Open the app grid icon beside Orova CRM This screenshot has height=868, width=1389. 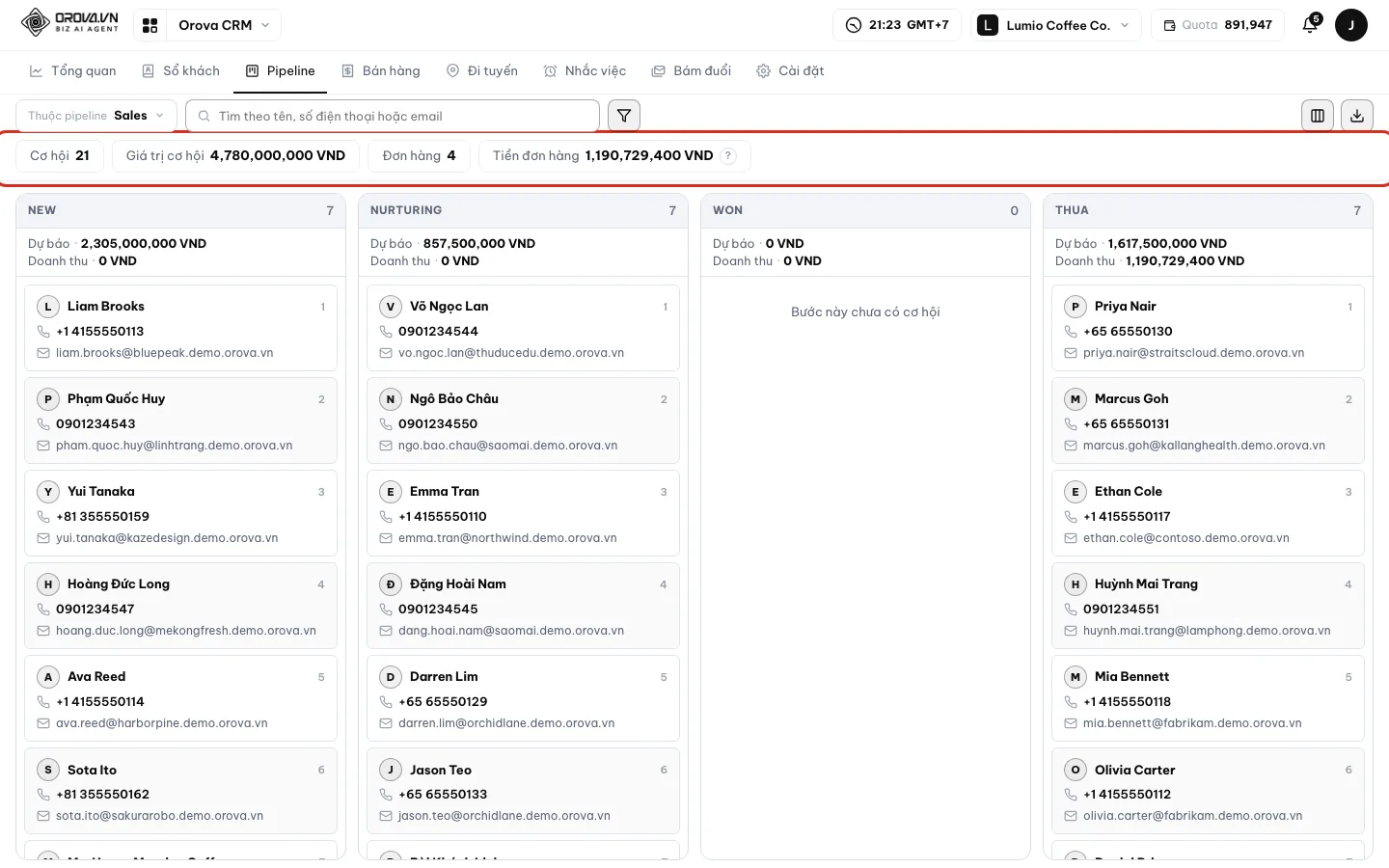[x=150, y=25]
